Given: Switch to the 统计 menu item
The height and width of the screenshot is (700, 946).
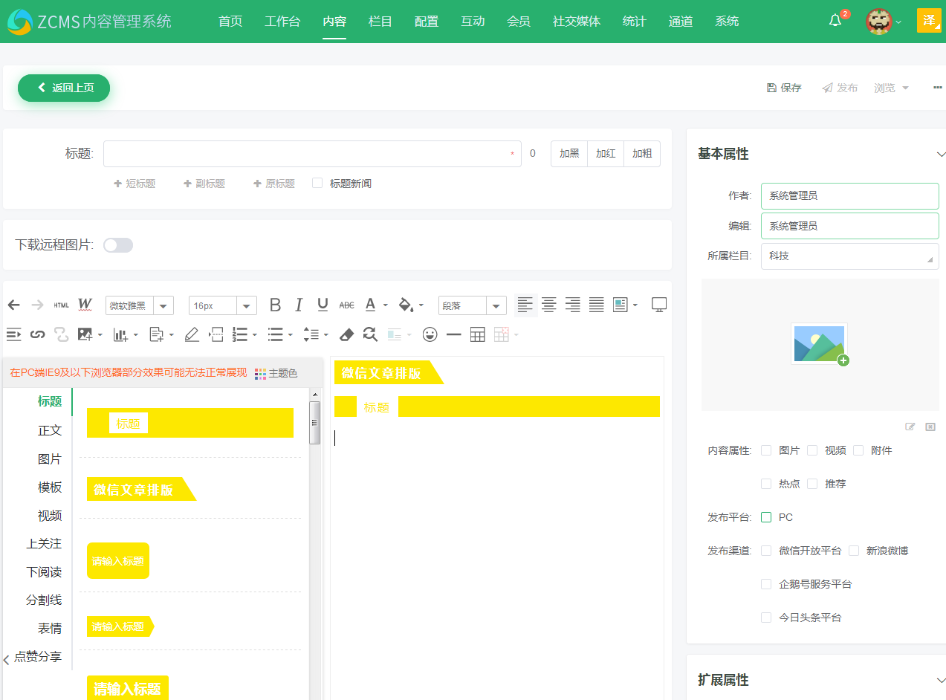Looking at the screenshot, I should (634, 21).
